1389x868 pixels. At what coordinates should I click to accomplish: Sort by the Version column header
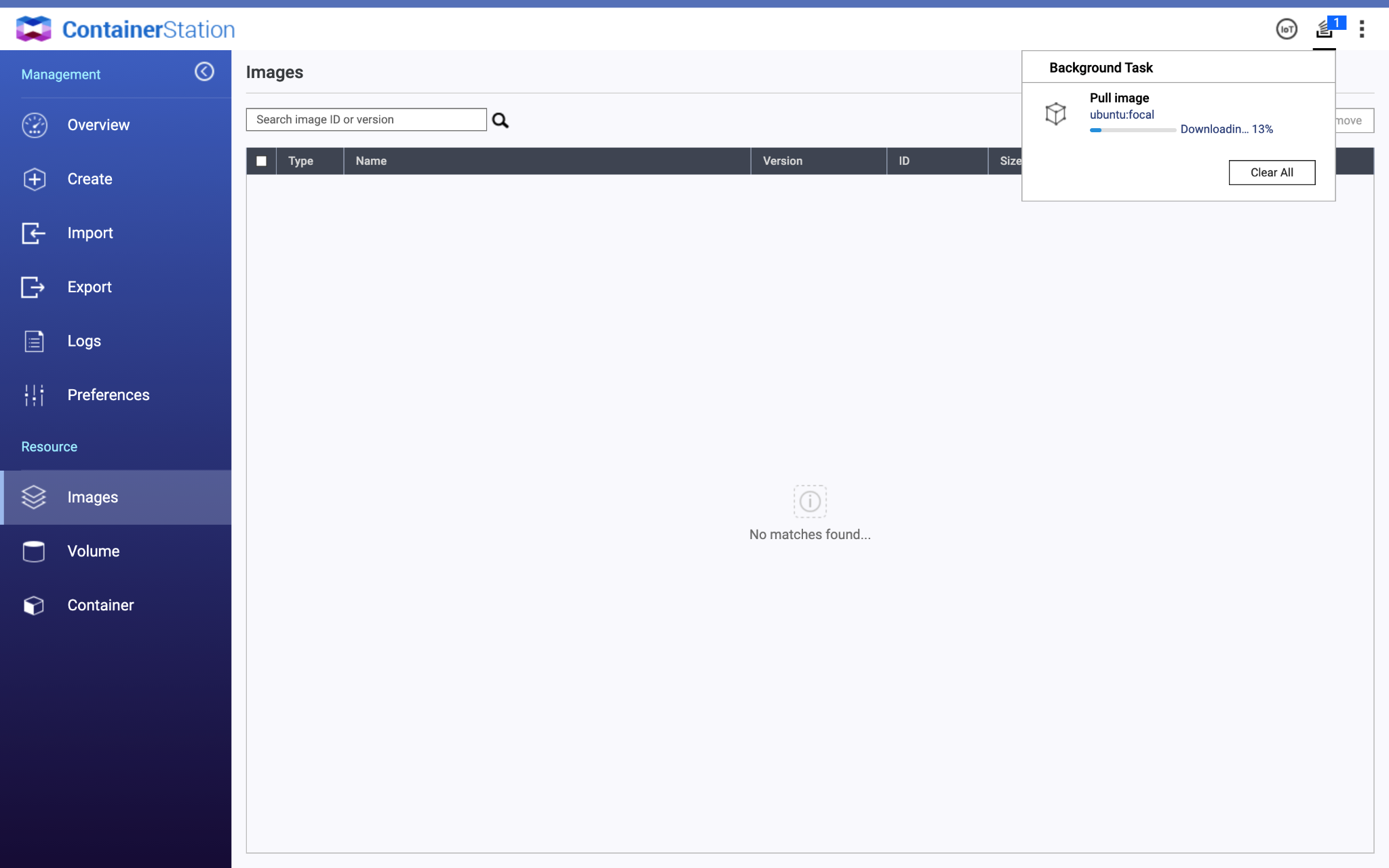(782, 161)
